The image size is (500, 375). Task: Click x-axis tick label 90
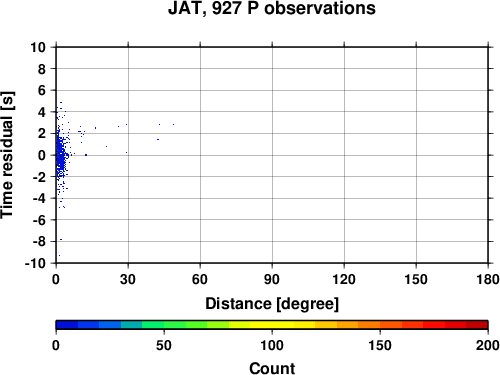[x=272, y=279]
